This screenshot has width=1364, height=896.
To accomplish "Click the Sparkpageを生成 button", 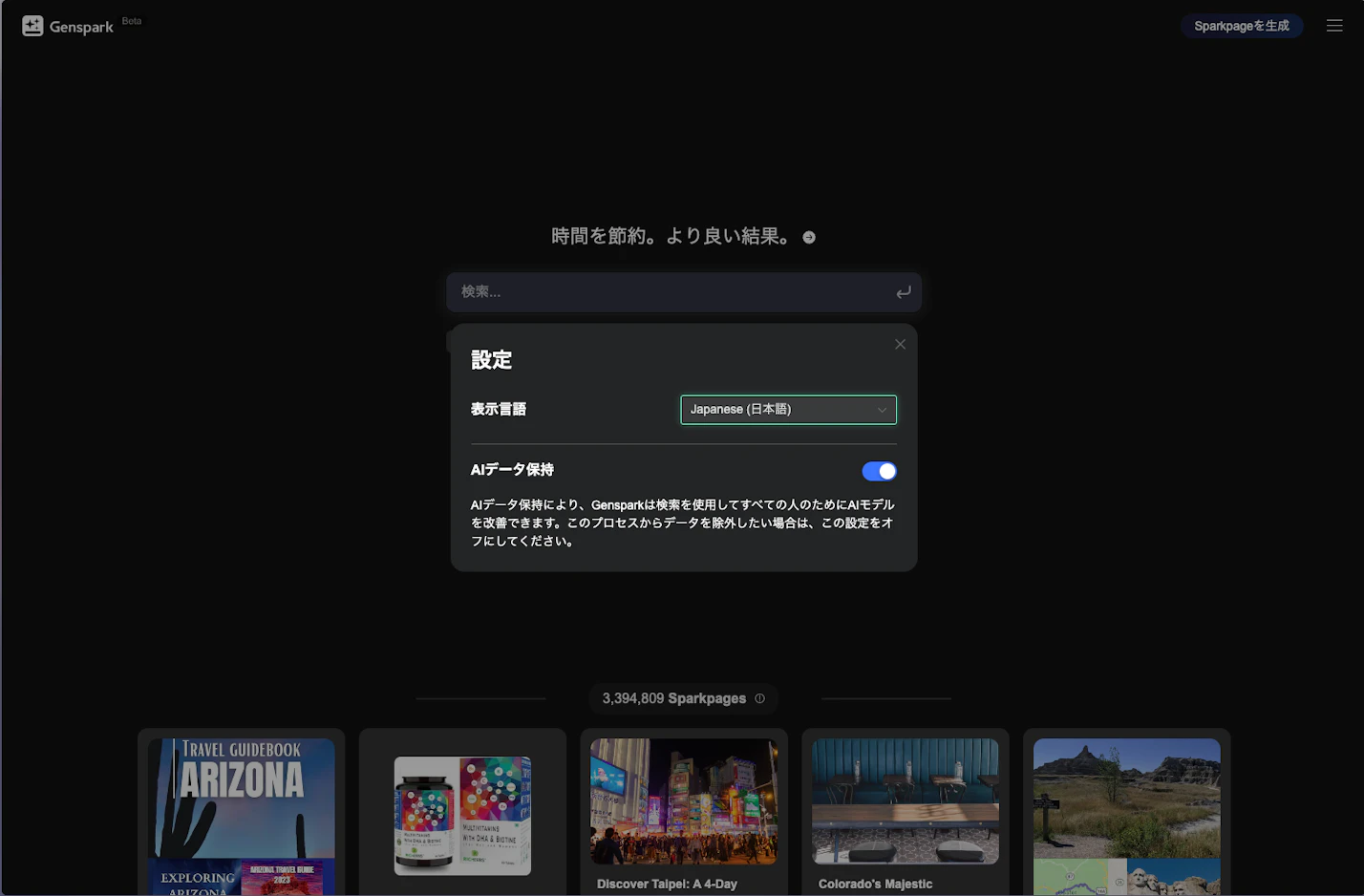I will 1242,26.
